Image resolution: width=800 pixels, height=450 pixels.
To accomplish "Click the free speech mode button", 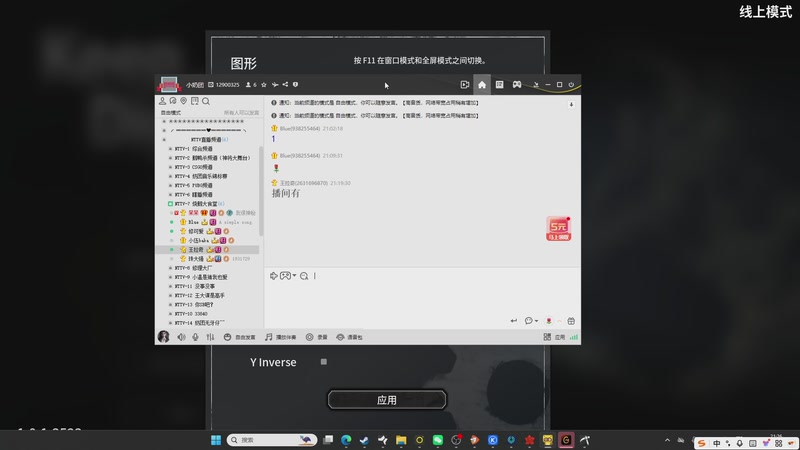I will pyautogui.click(x=239, y=337).
